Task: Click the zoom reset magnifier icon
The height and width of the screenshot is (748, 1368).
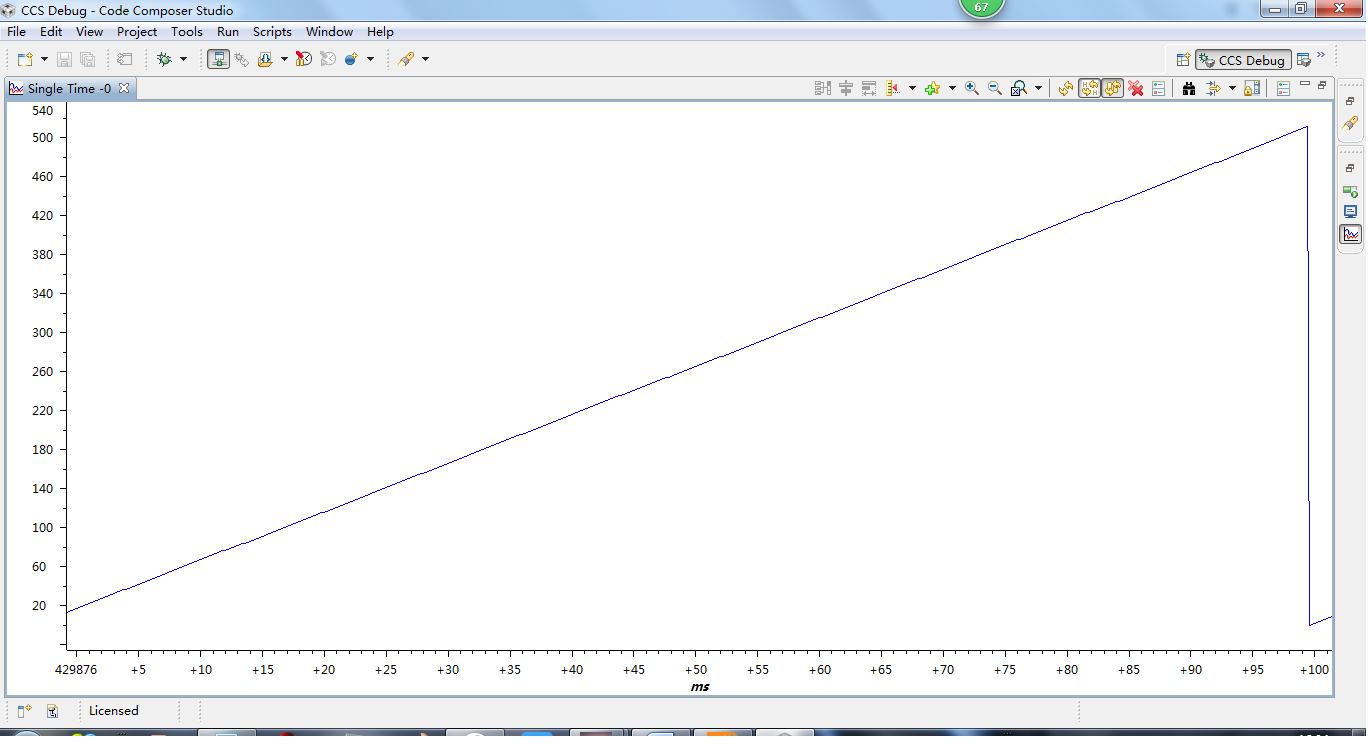Action: click(x=1019, y=89)
